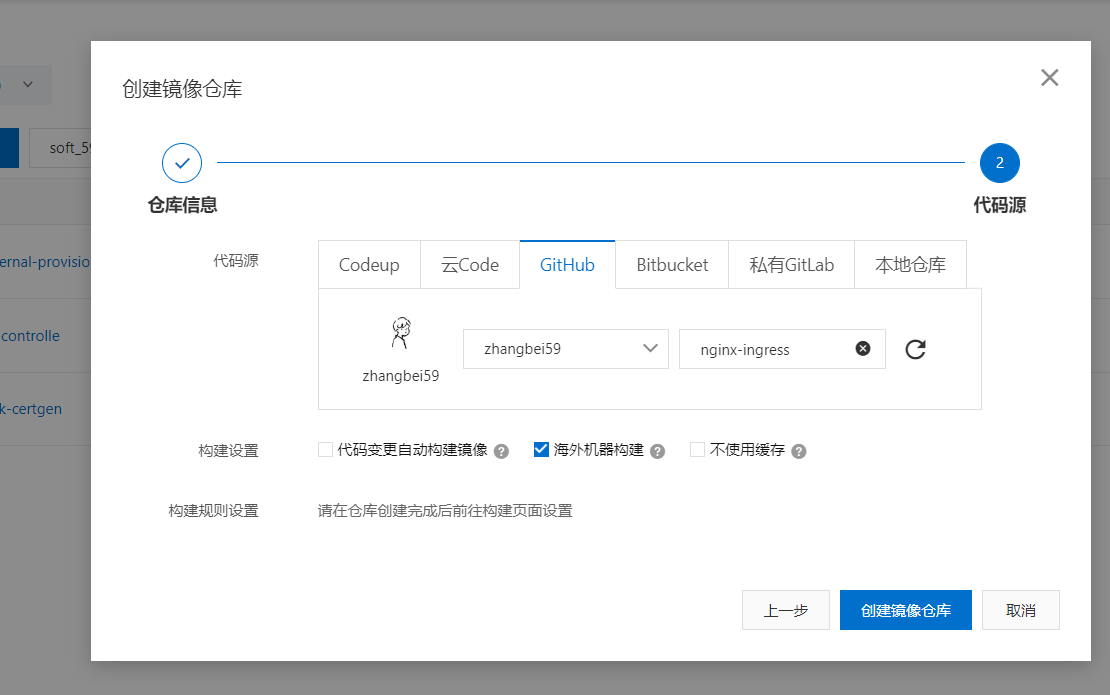Expand the dropdown in background top-left corner

[27, 85]
